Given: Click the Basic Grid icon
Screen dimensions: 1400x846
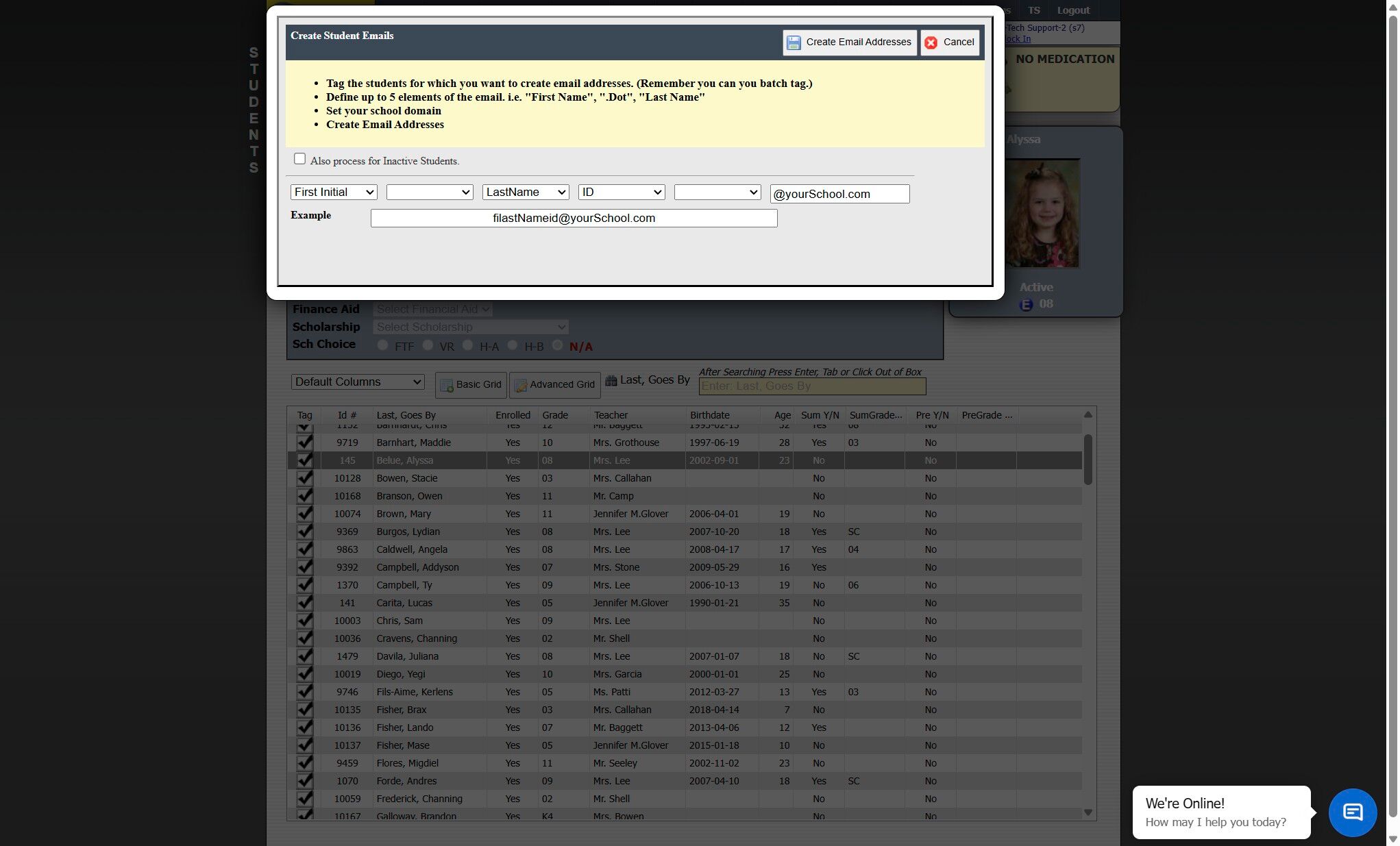Looking at the screenshot, I should (447, 386).
